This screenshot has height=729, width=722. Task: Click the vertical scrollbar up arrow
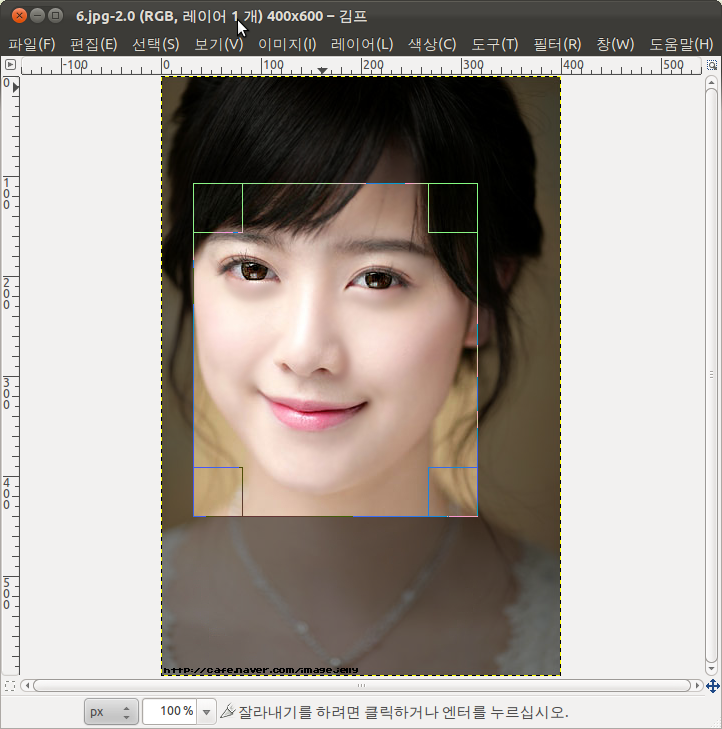(x=711, y=82)
